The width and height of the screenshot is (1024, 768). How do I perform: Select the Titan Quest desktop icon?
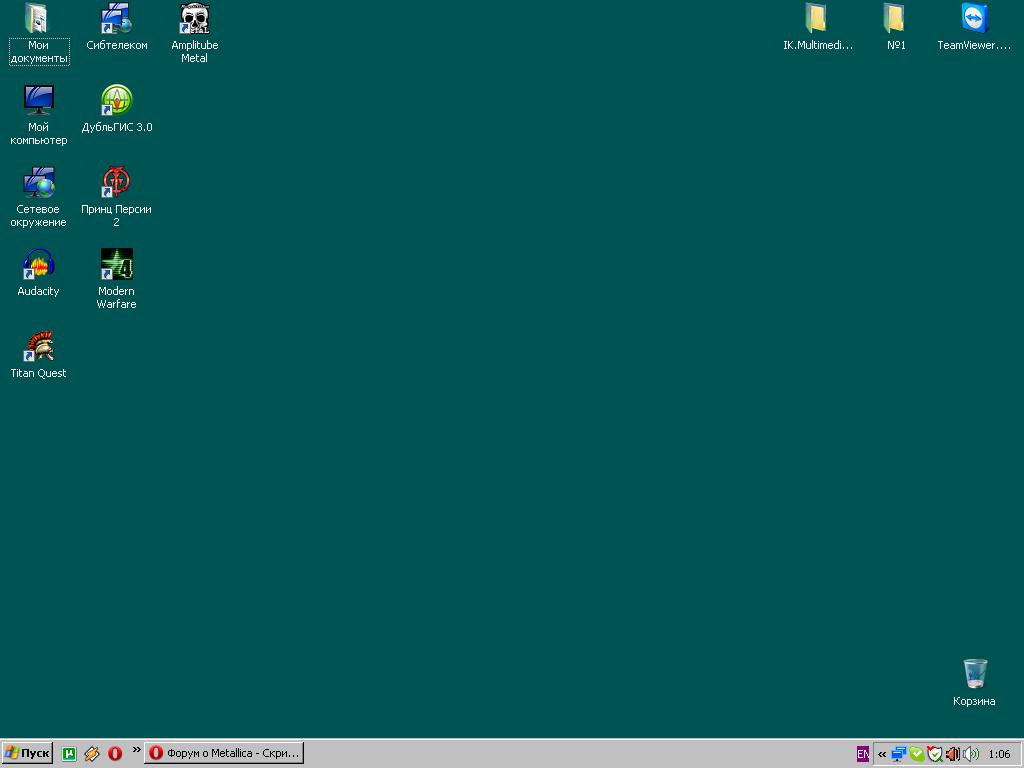point(38,348)
